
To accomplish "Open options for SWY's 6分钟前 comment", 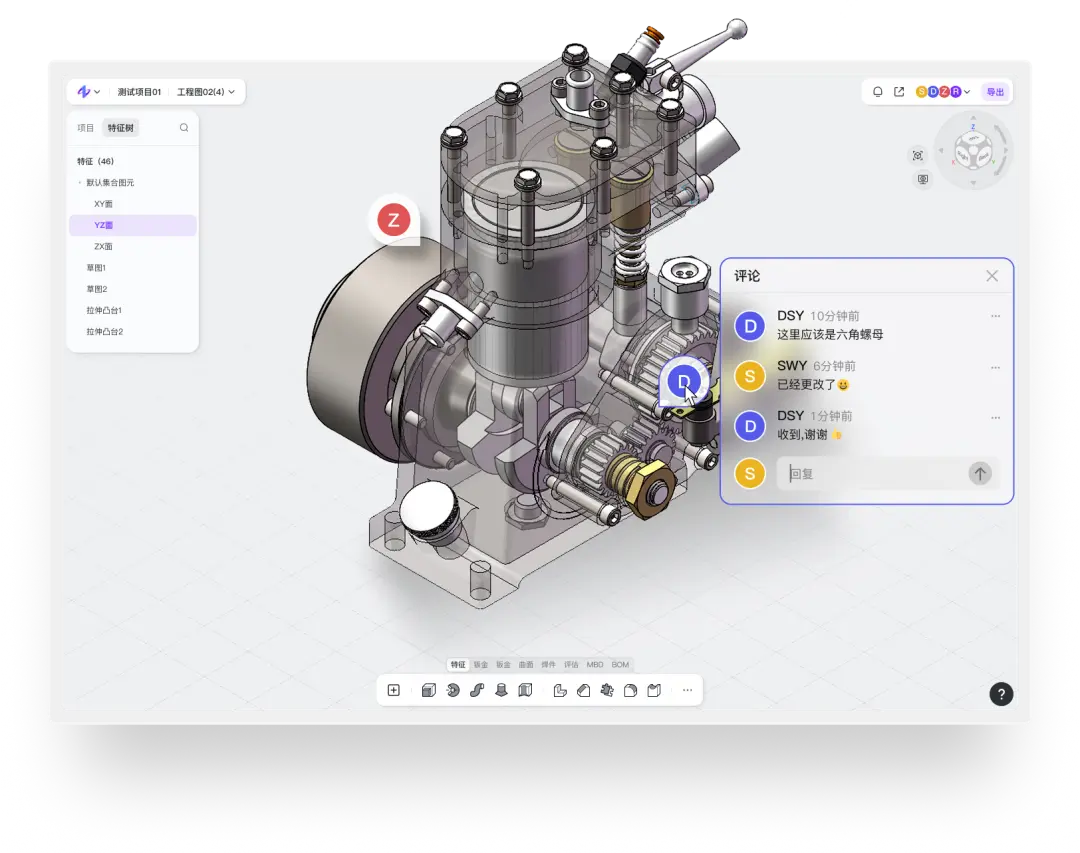I will click(x=995, y=367).
